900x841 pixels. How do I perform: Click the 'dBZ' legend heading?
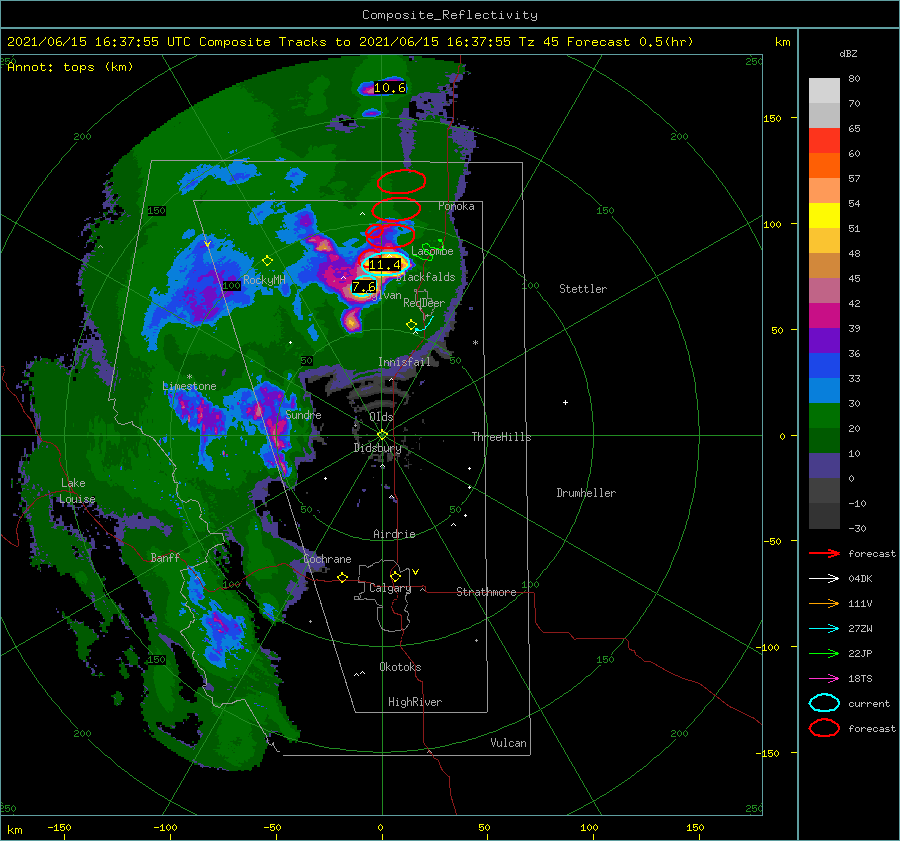(848, 53)
